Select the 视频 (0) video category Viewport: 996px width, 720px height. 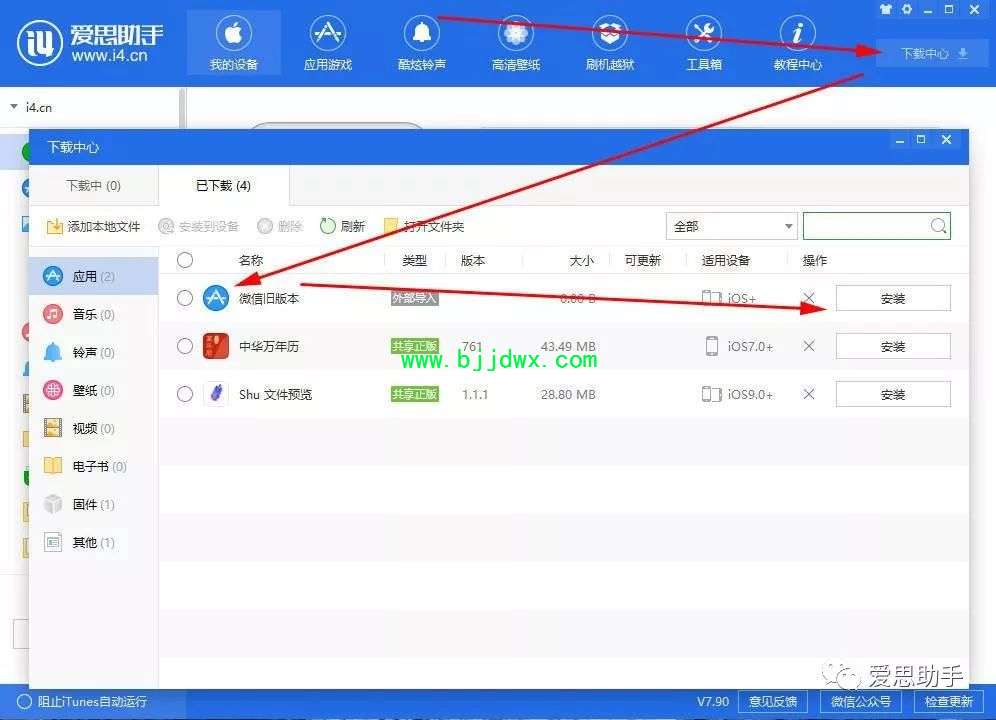click(x=93, y=428)
